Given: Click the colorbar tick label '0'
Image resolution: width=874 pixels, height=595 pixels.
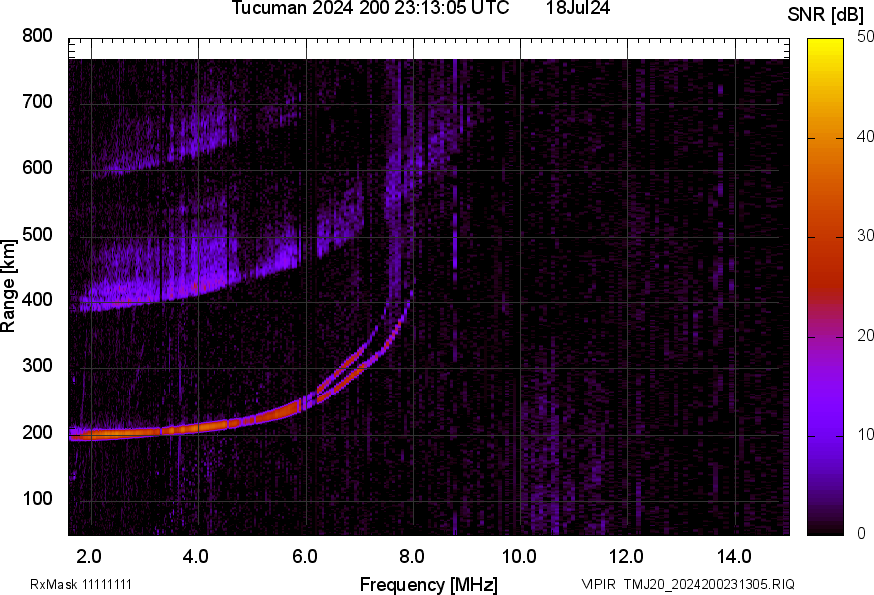Looking at the screenshot, I should click(x=862, y=534).
